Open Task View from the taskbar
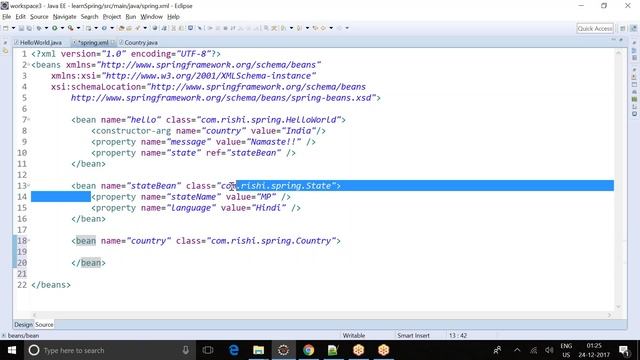The image size is (640, 360). 208,350
